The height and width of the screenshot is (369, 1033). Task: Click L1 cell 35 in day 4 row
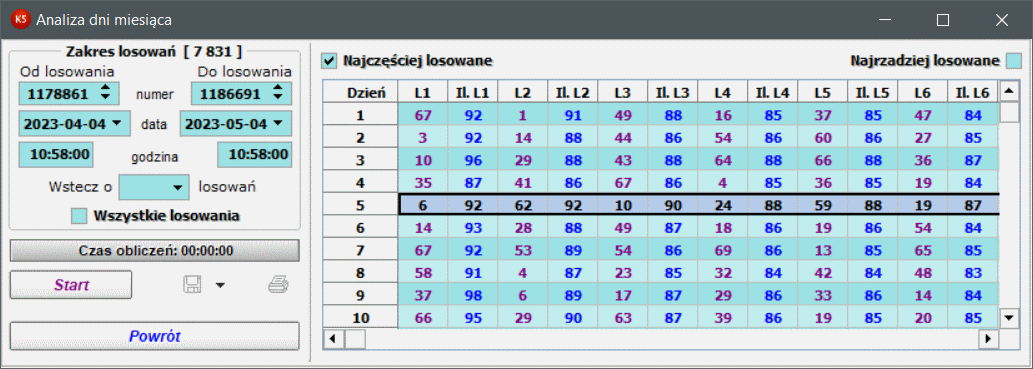tap(423, 183)
